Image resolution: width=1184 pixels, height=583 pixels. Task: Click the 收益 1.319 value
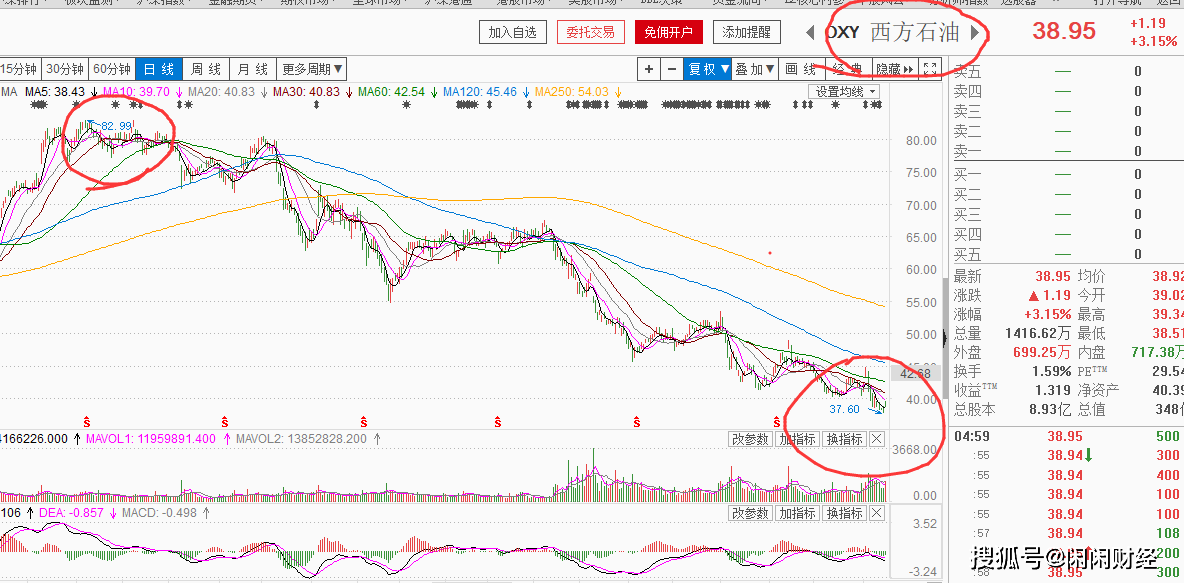(x=1053, y=390)
